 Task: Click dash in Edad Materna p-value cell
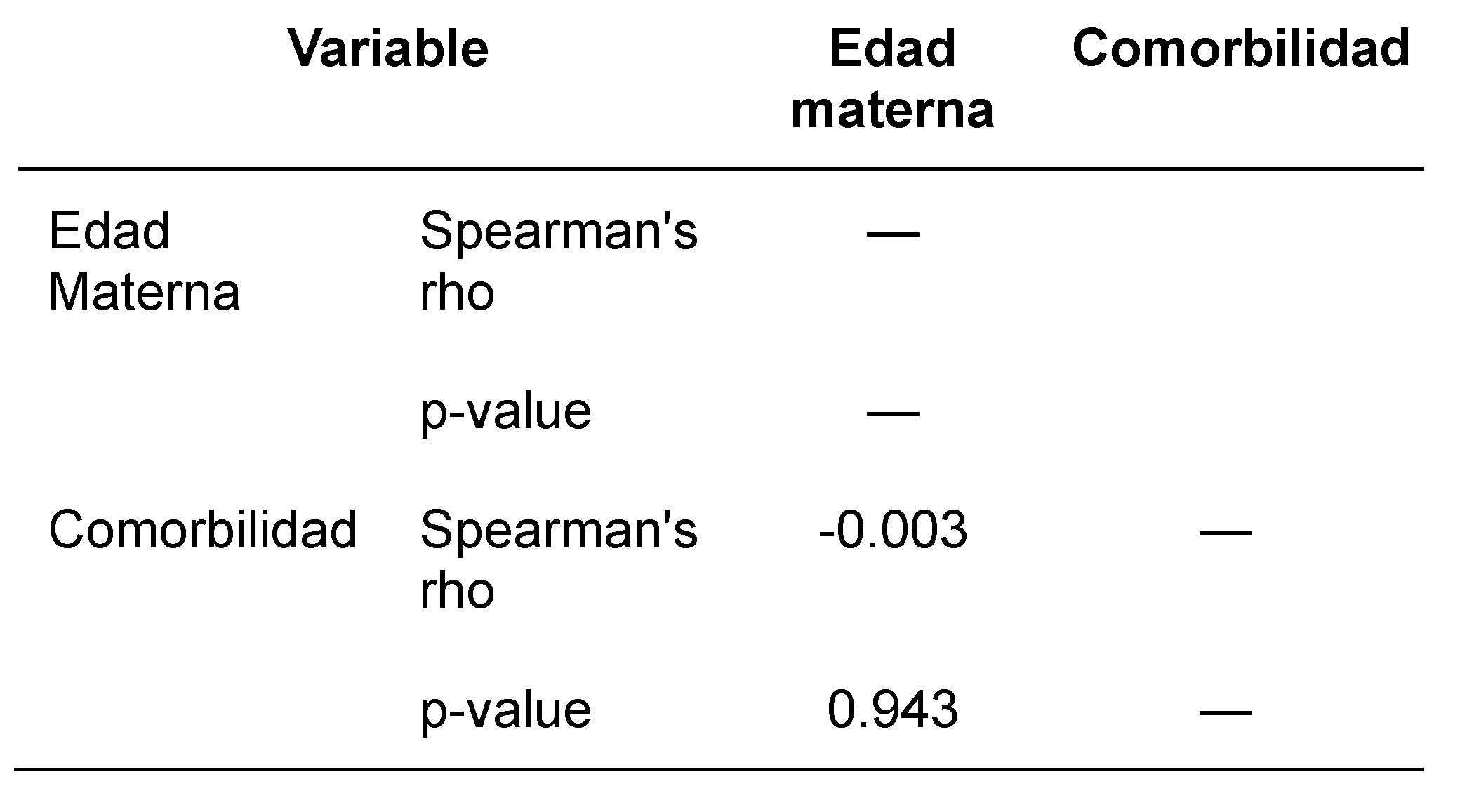(893, 413)
